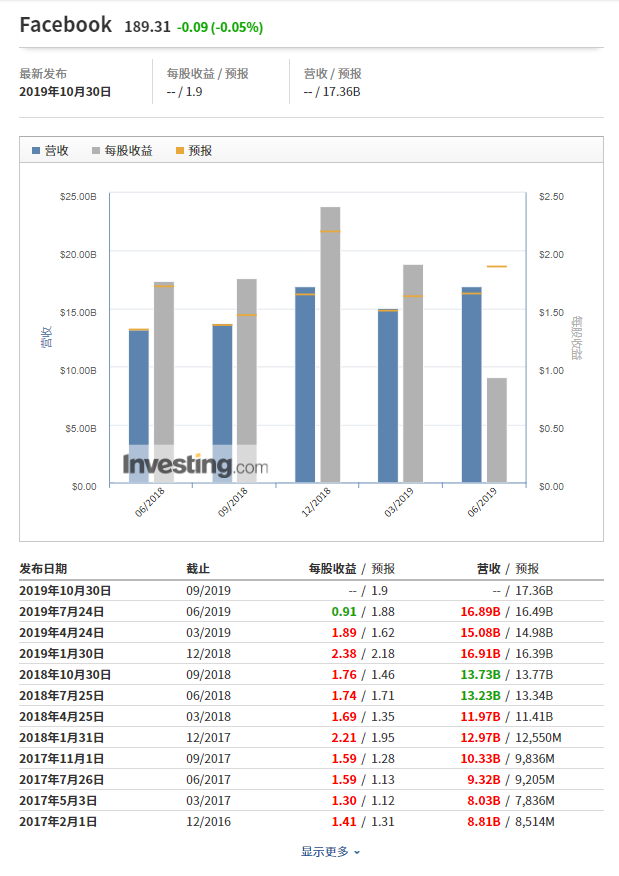Click the EPS value 1.76

(x=344, y=675)
